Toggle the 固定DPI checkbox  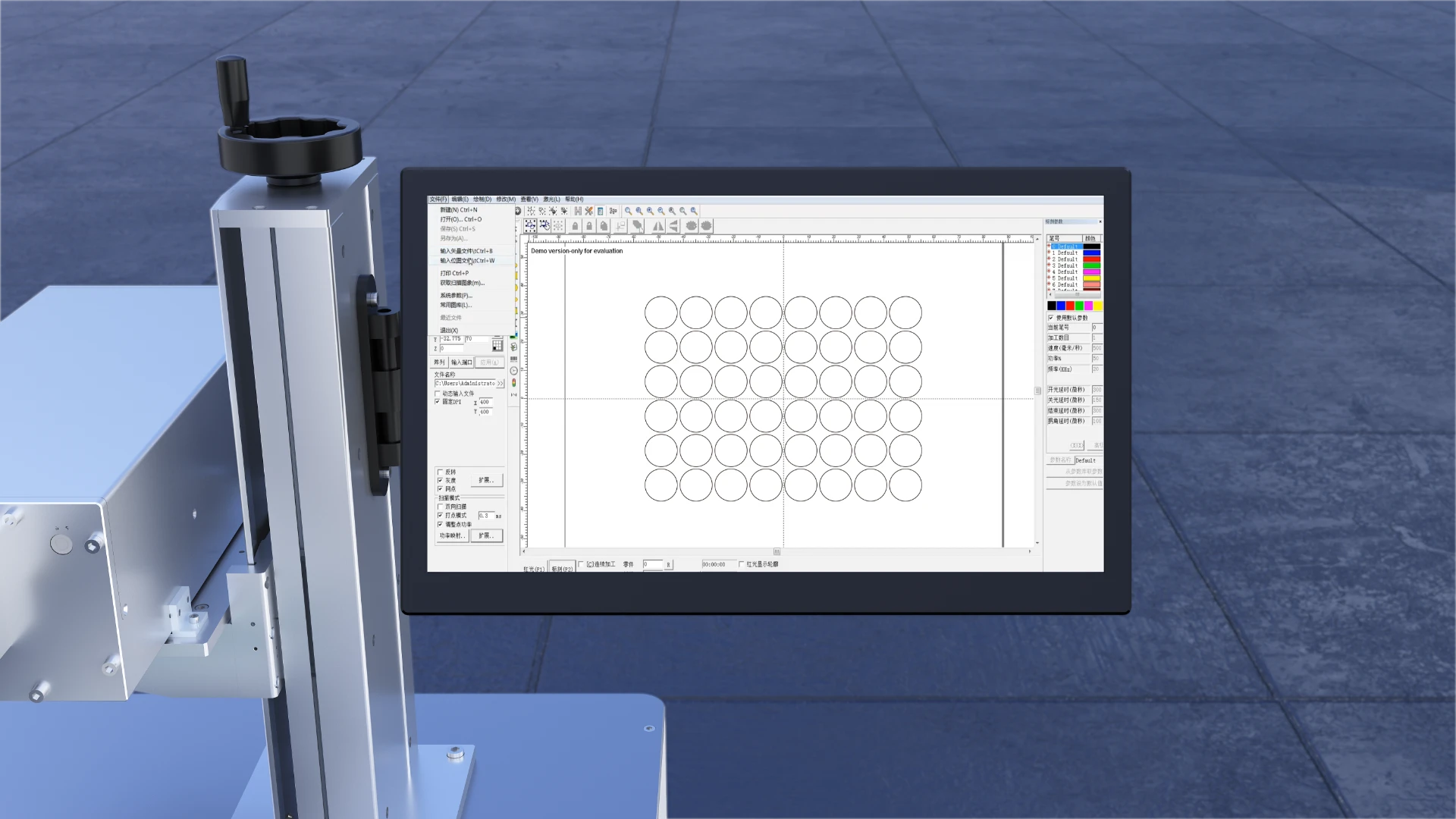438,402
